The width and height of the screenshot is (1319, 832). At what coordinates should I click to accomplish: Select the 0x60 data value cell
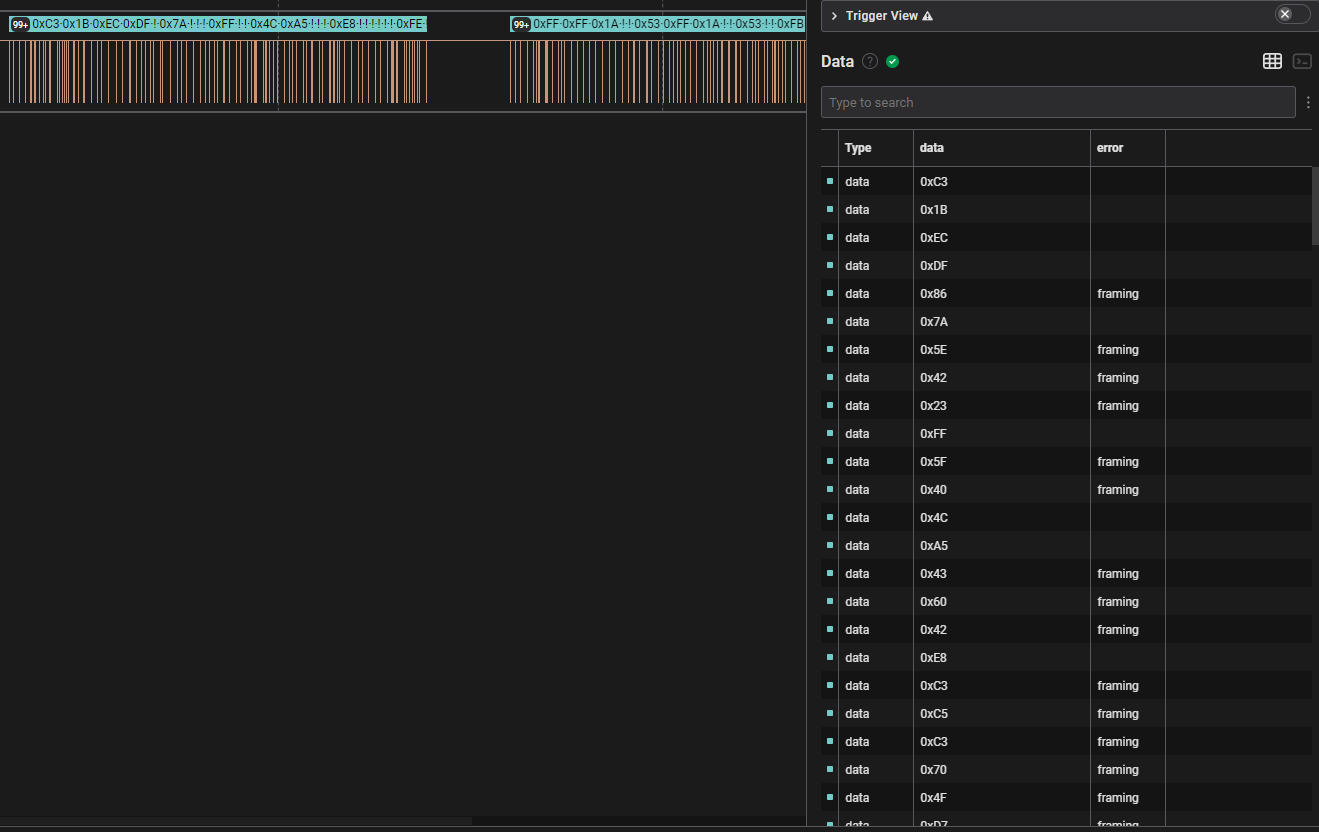[1002, 601]
